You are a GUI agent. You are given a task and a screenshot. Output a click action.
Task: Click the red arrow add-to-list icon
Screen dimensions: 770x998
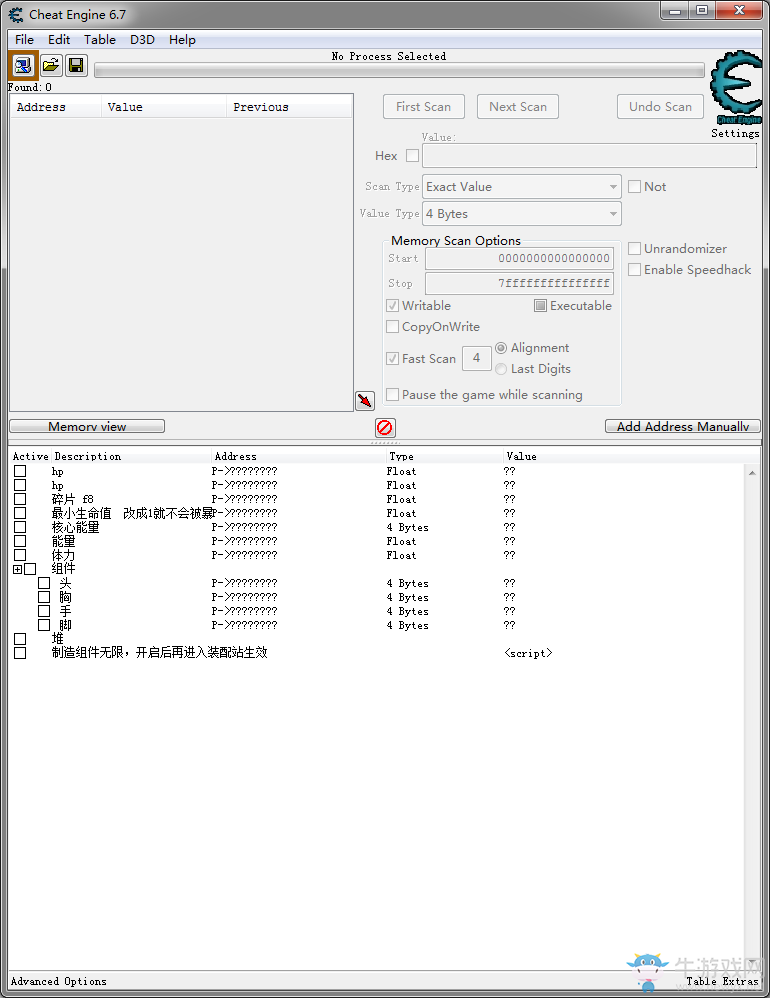[x=365, y=400]
